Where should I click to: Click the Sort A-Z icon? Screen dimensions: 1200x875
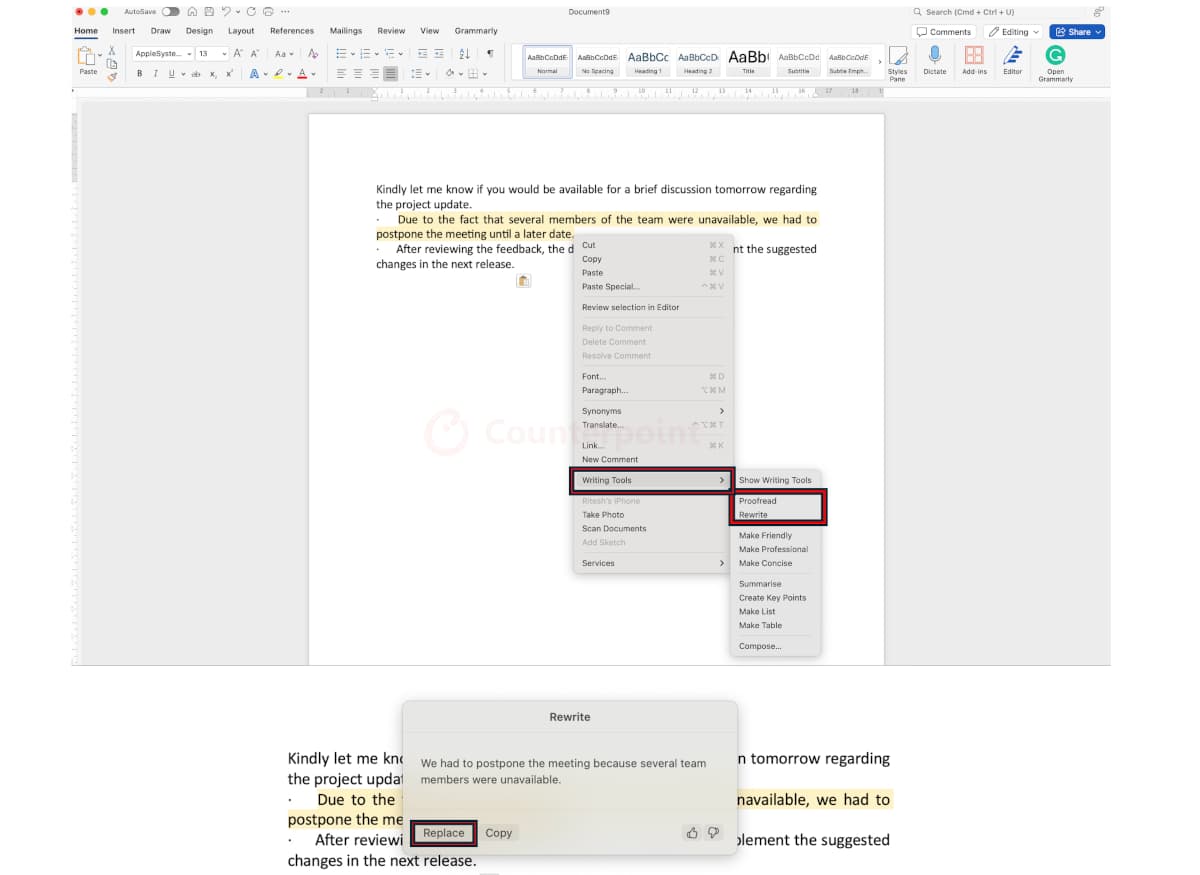point(464,54)
